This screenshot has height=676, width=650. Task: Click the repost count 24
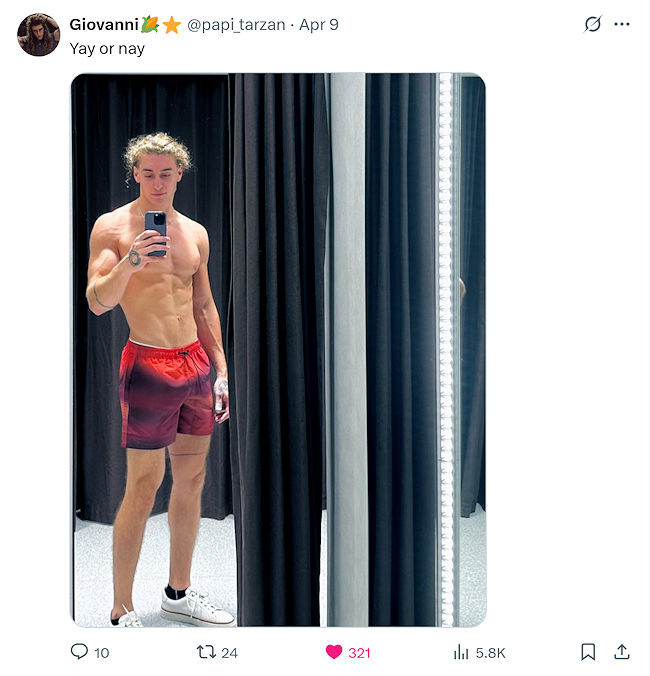coord(229,653)
